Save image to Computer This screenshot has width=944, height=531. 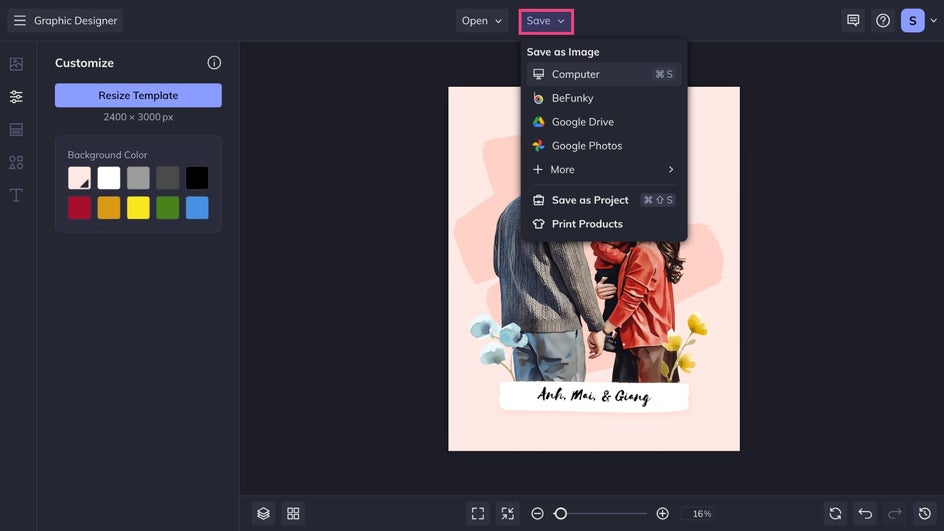click(x=603, y=74)
